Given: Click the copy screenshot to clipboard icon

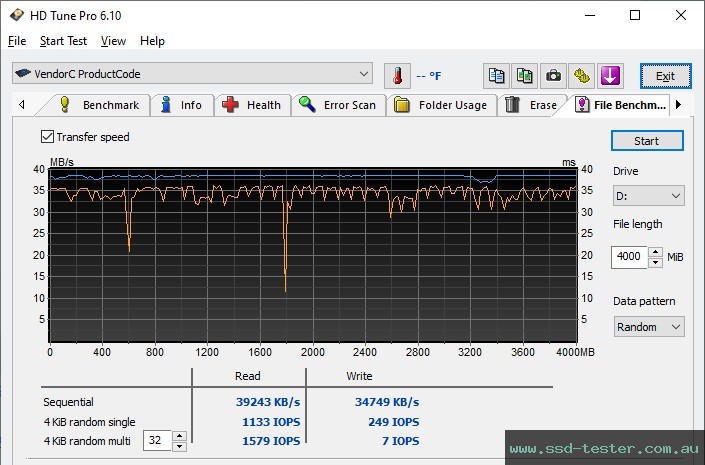Looking at the screenshot, I should click(x=525, y=76).
